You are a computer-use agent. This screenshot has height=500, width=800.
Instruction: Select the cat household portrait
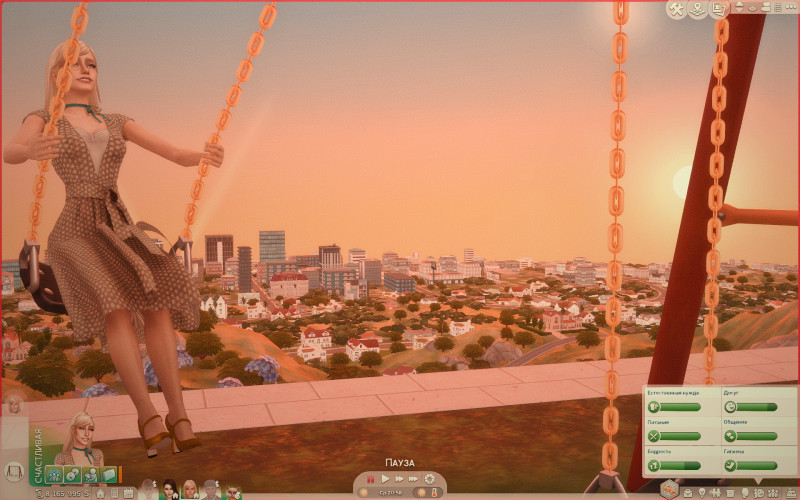point(233,491)
